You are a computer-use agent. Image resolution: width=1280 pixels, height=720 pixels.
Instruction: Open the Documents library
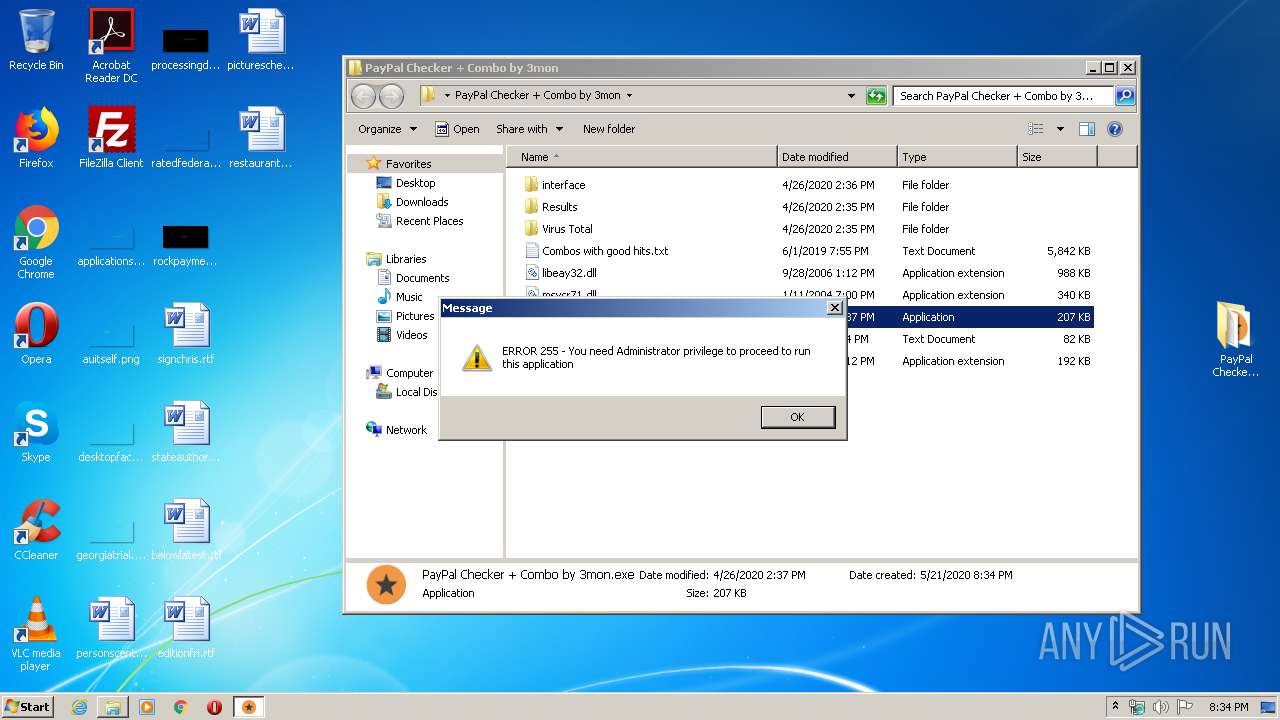point(413,278)
